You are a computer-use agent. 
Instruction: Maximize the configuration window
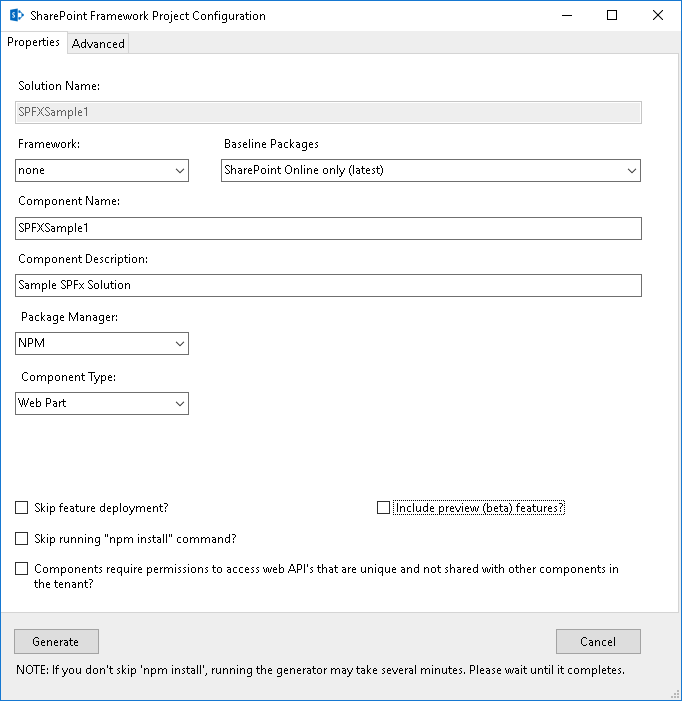pos(612,16)
